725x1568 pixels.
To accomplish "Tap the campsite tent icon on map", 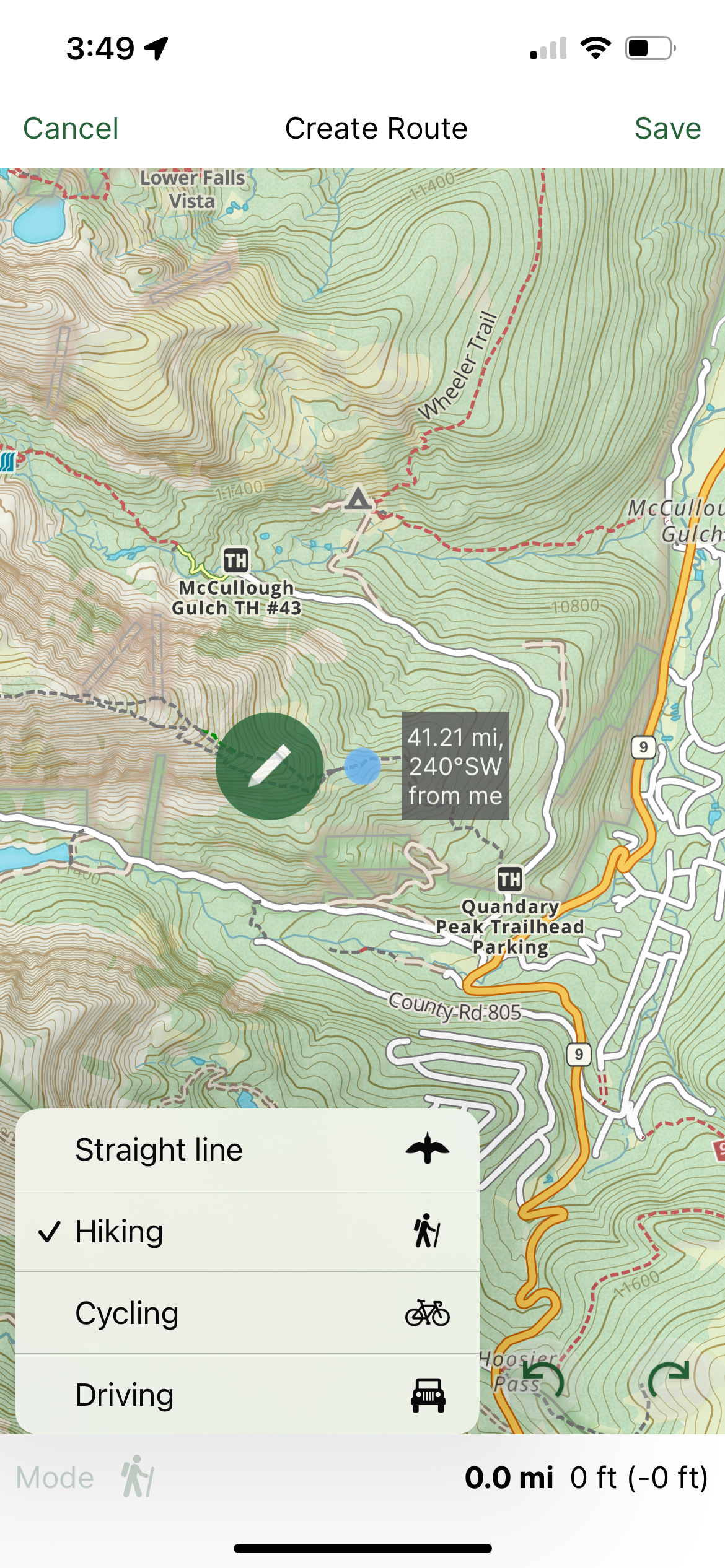I will pos(358,498).
